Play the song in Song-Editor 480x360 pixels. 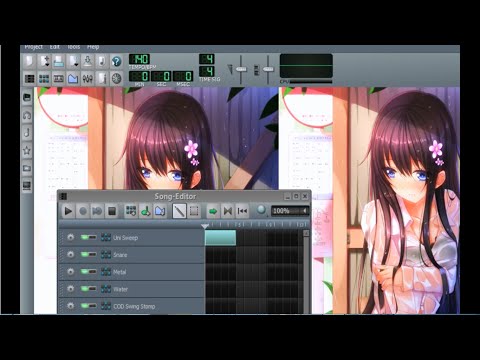(x=68, y=211)
